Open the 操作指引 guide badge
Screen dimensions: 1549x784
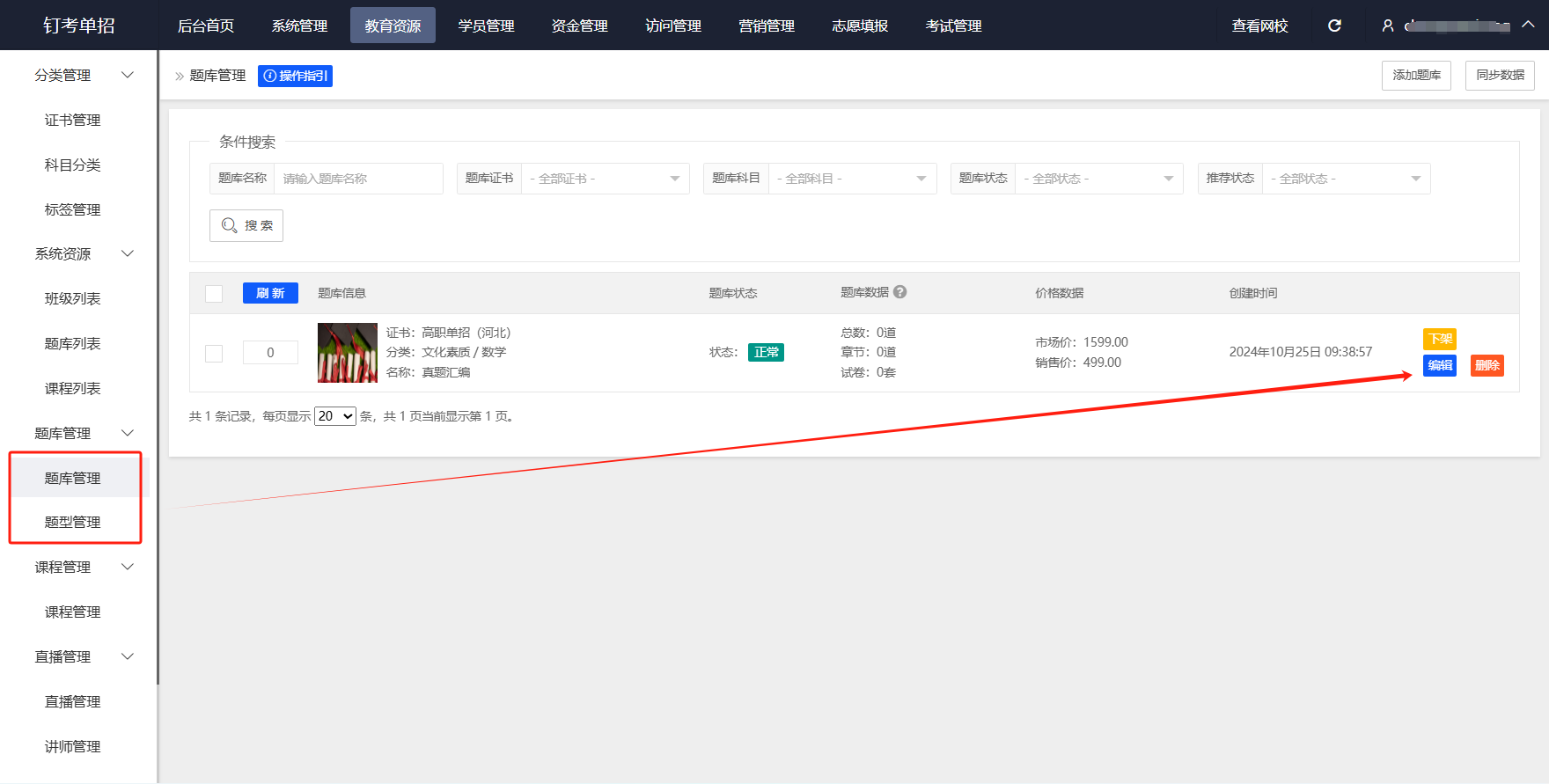(295, 76)
